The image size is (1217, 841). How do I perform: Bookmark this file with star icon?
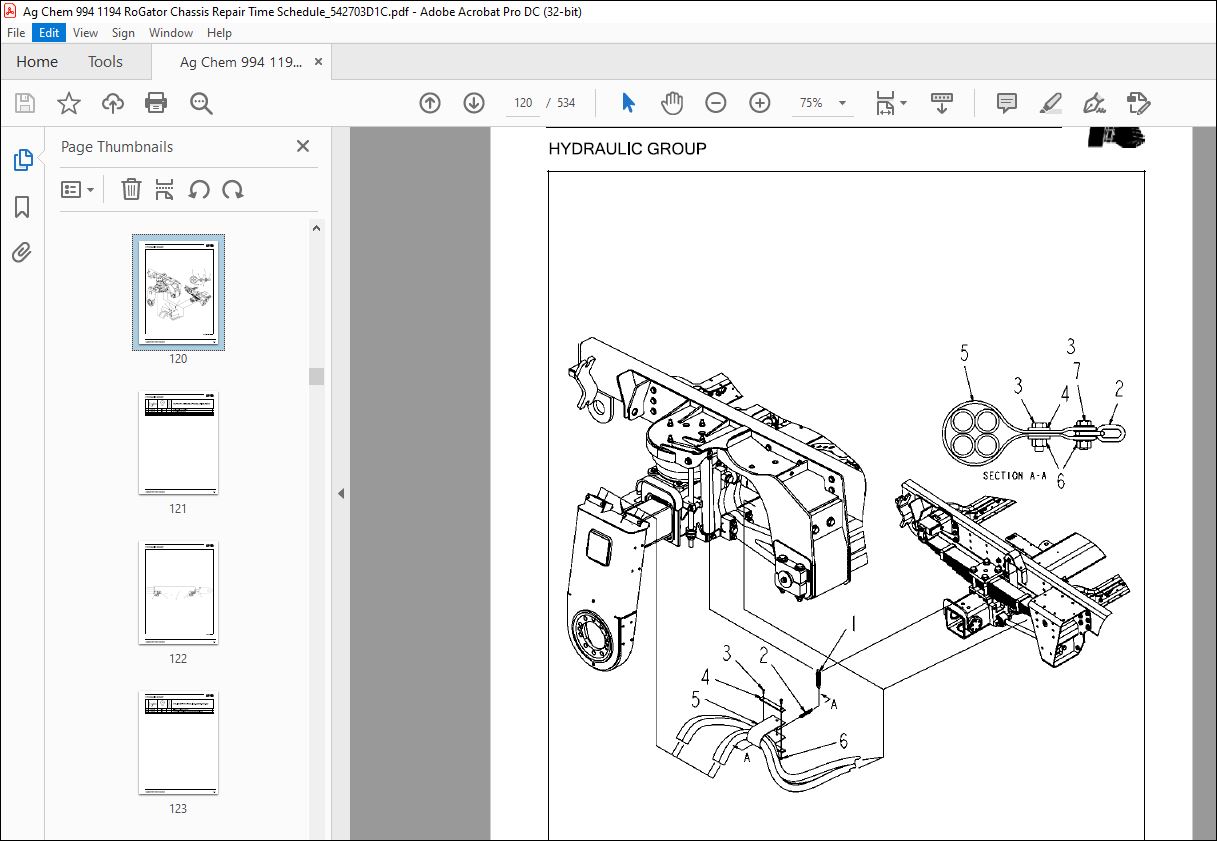(68, 103)
